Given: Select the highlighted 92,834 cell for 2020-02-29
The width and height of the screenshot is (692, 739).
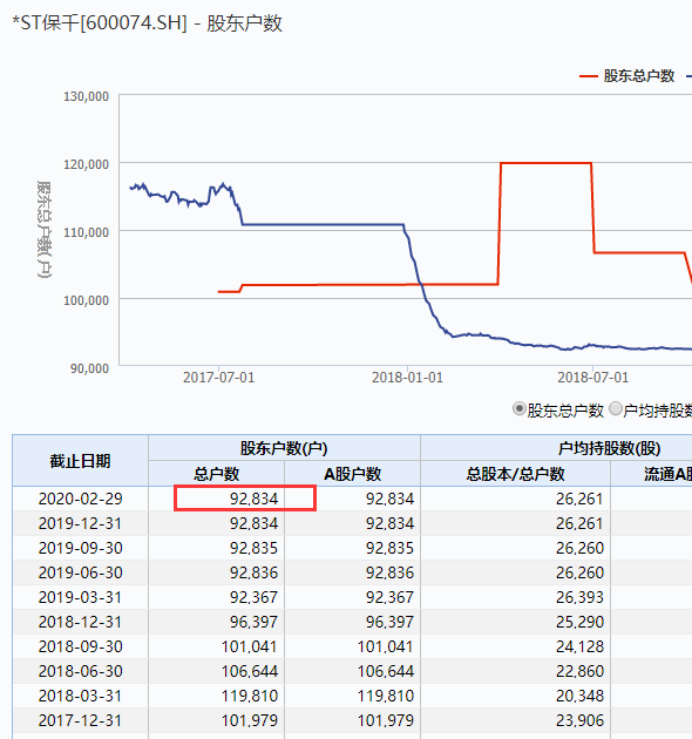Looking at the screenshot, I should click(245, 498).
